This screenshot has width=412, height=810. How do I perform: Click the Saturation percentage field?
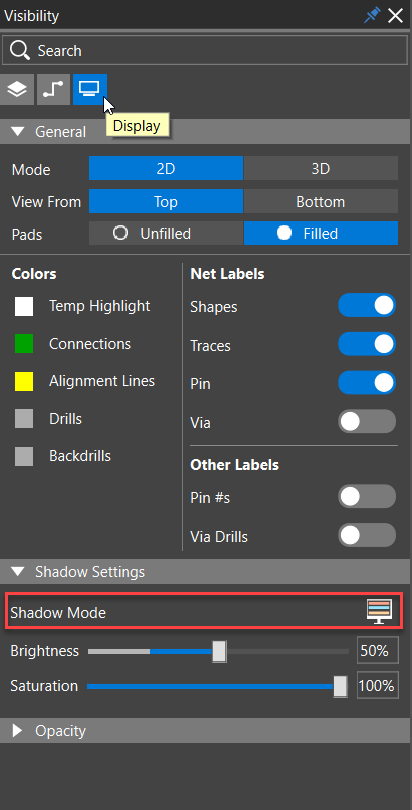[377, 686]
